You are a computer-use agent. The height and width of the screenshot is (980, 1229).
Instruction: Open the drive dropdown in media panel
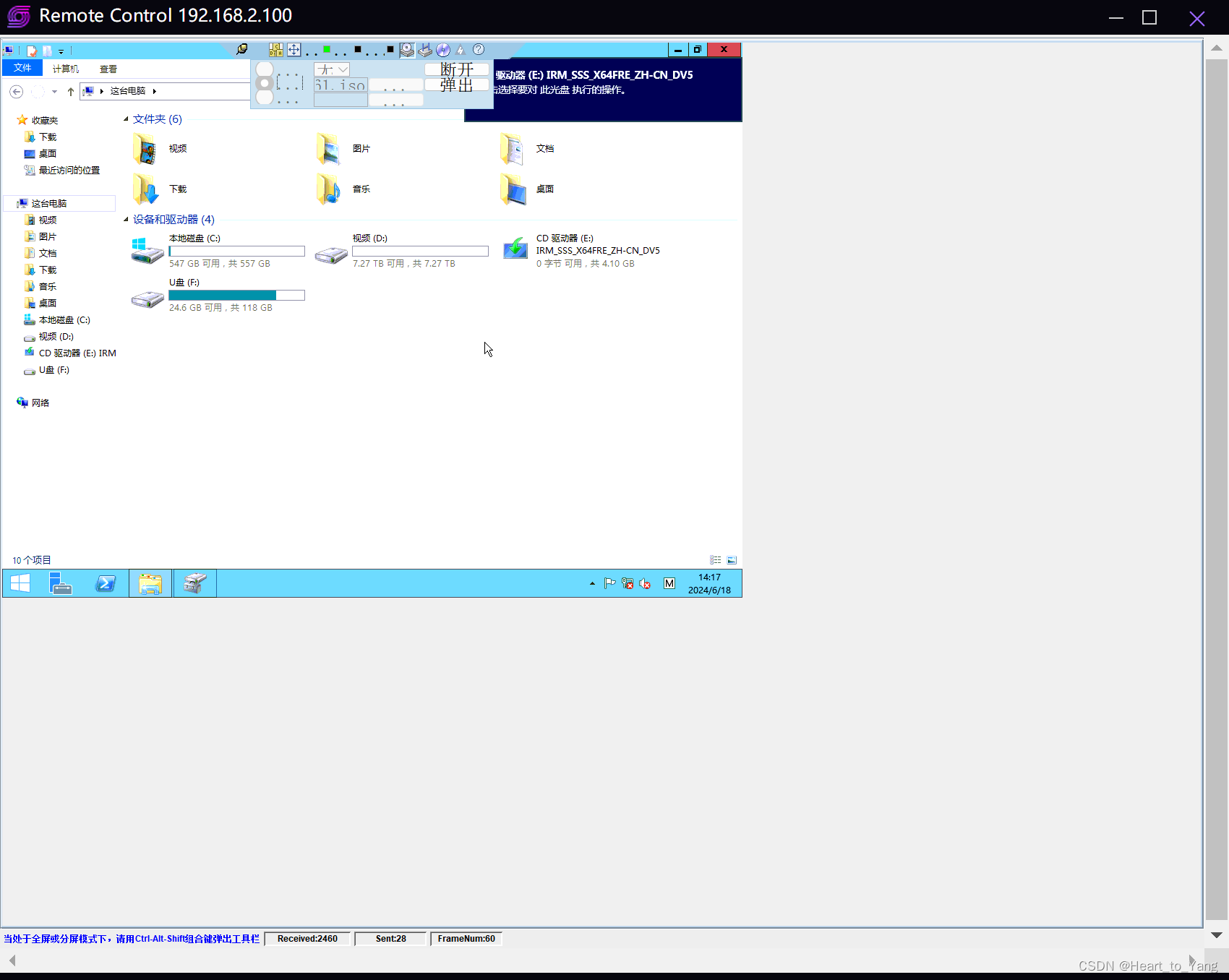[343, 69]
